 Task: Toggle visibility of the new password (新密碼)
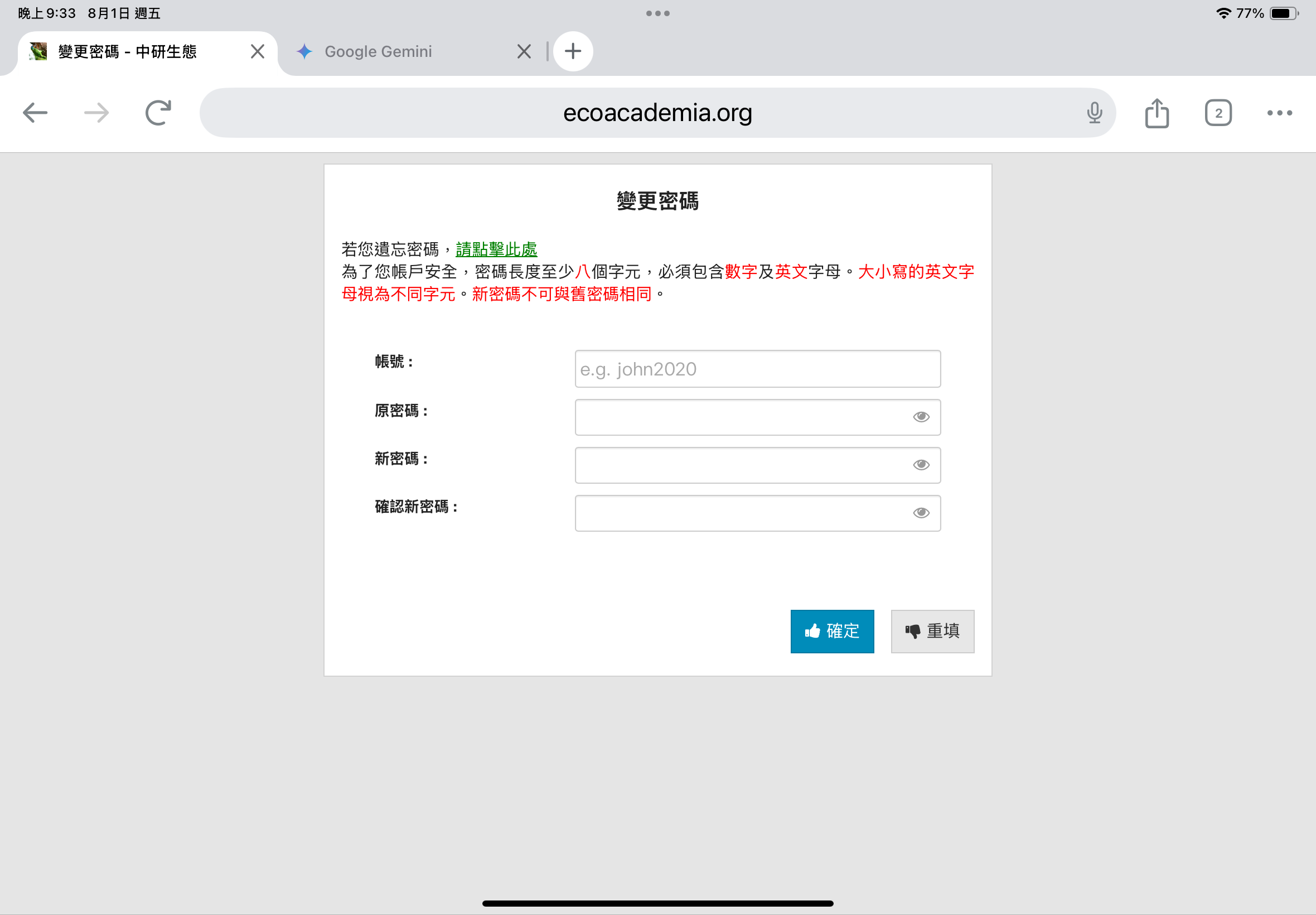pos(921,465)
